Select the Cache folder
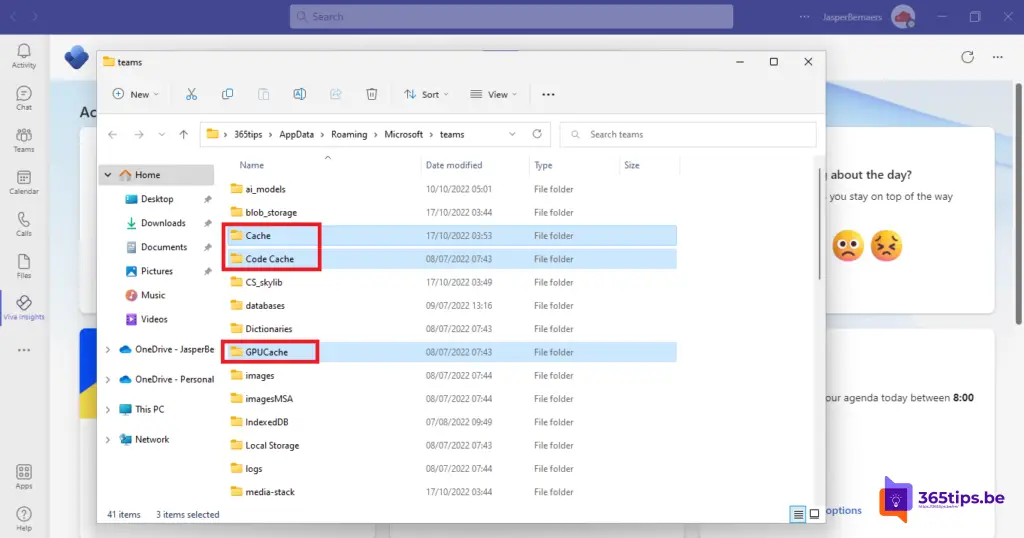 click(x=453, y=236)
